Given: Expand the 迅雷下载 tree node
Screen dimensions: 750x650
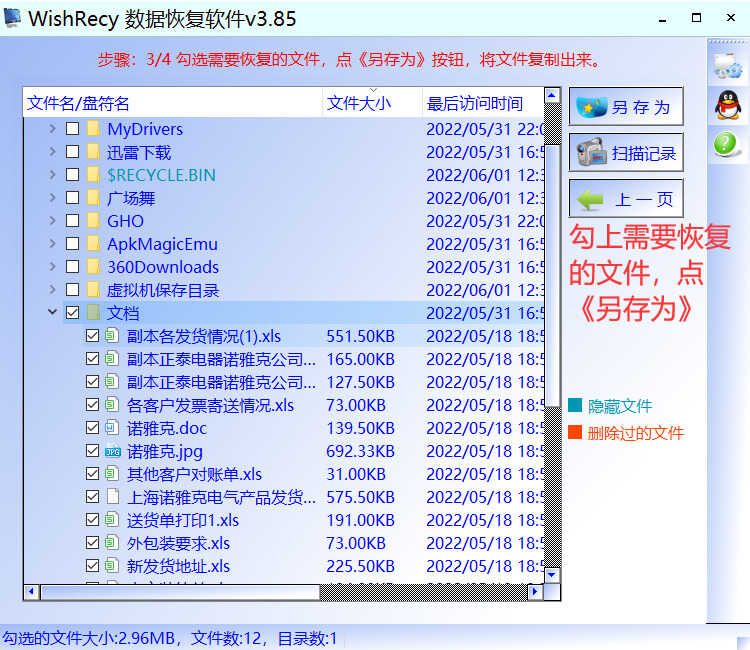Looking at the screenshot, I should (x=53, y=152).
